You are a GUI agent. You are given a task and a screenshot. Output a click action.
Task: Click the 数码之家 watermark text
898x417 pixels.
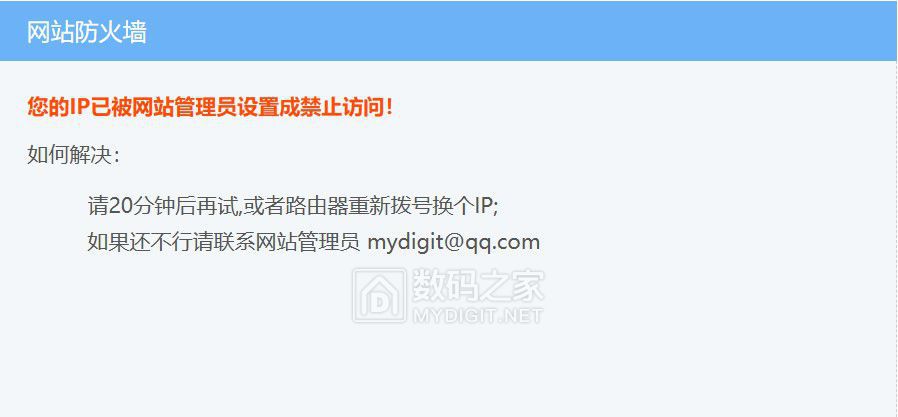(x=478, y=286)
